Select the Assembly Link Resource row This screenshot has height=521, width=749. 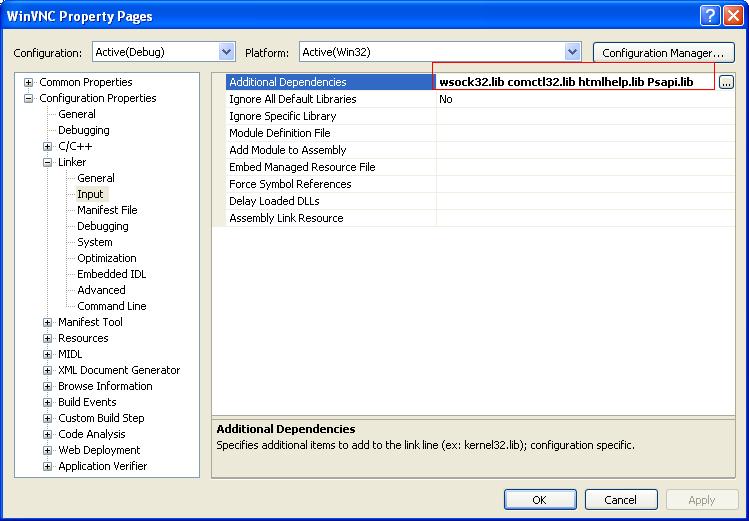tap(480, 218)
